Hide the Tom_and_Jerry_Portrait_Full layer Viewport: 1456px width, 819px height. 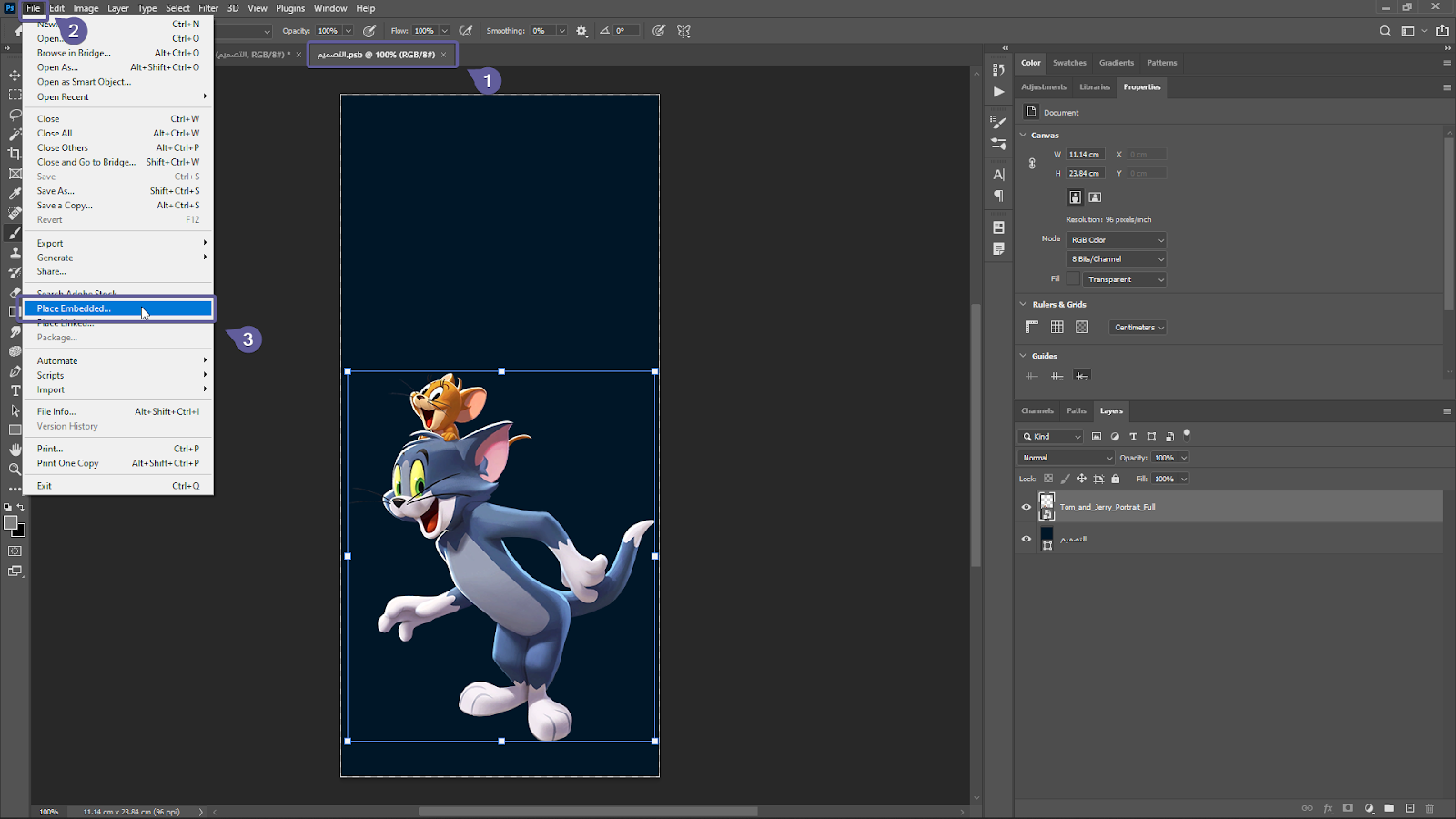pos(1026,507)
